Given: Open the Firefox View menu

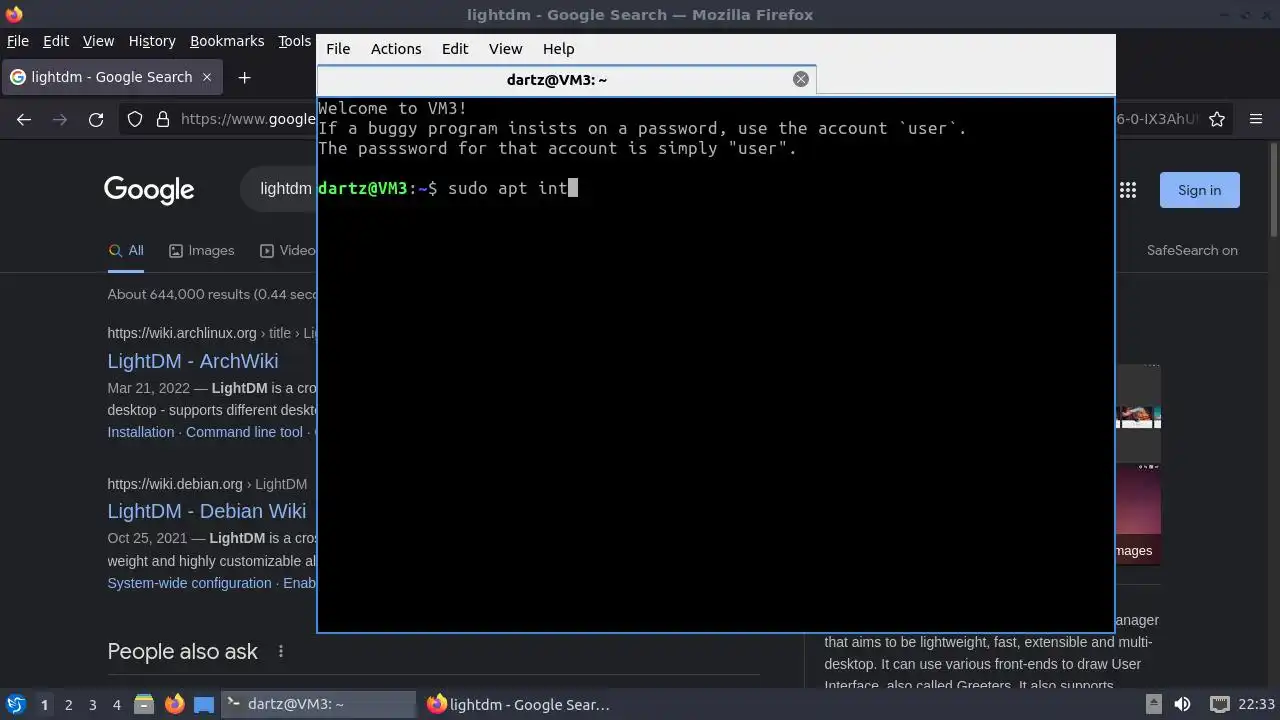Looking at the screenshot, I should (x=98, y=41).
